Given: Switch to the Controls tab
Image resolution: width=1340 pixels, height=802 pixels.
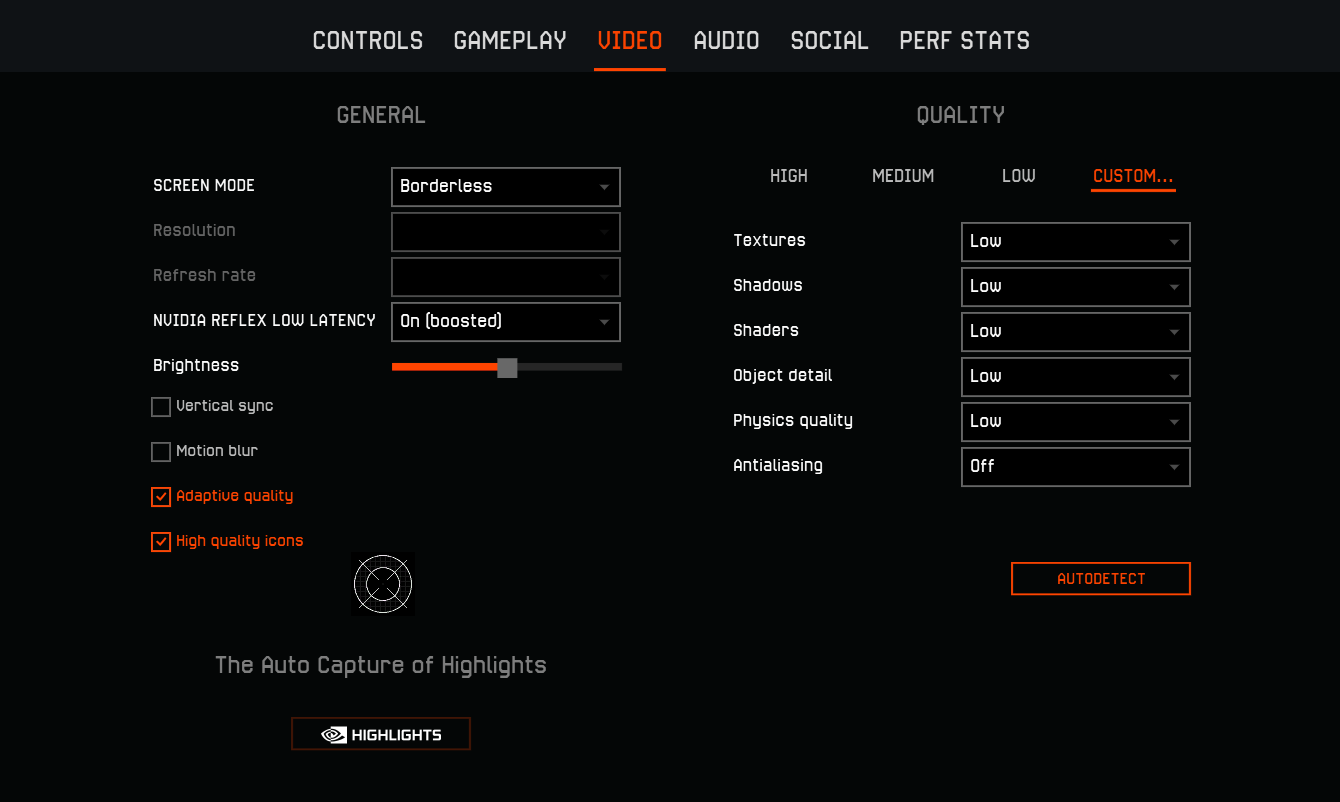Looking at the screenshot, I should pos(368,41).
